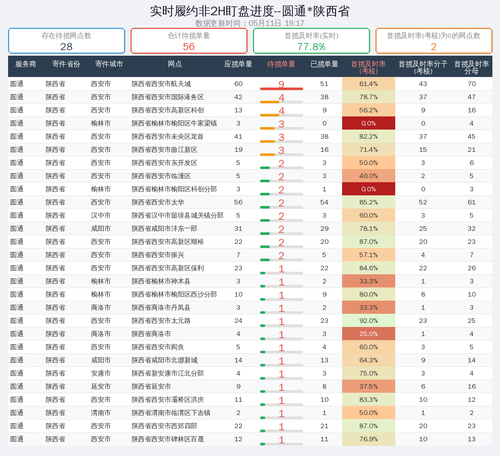Click the red pending bar for 陕西省西安市航天城
The height and width of the screenshot is (456, 500).
tap(281, 89)
